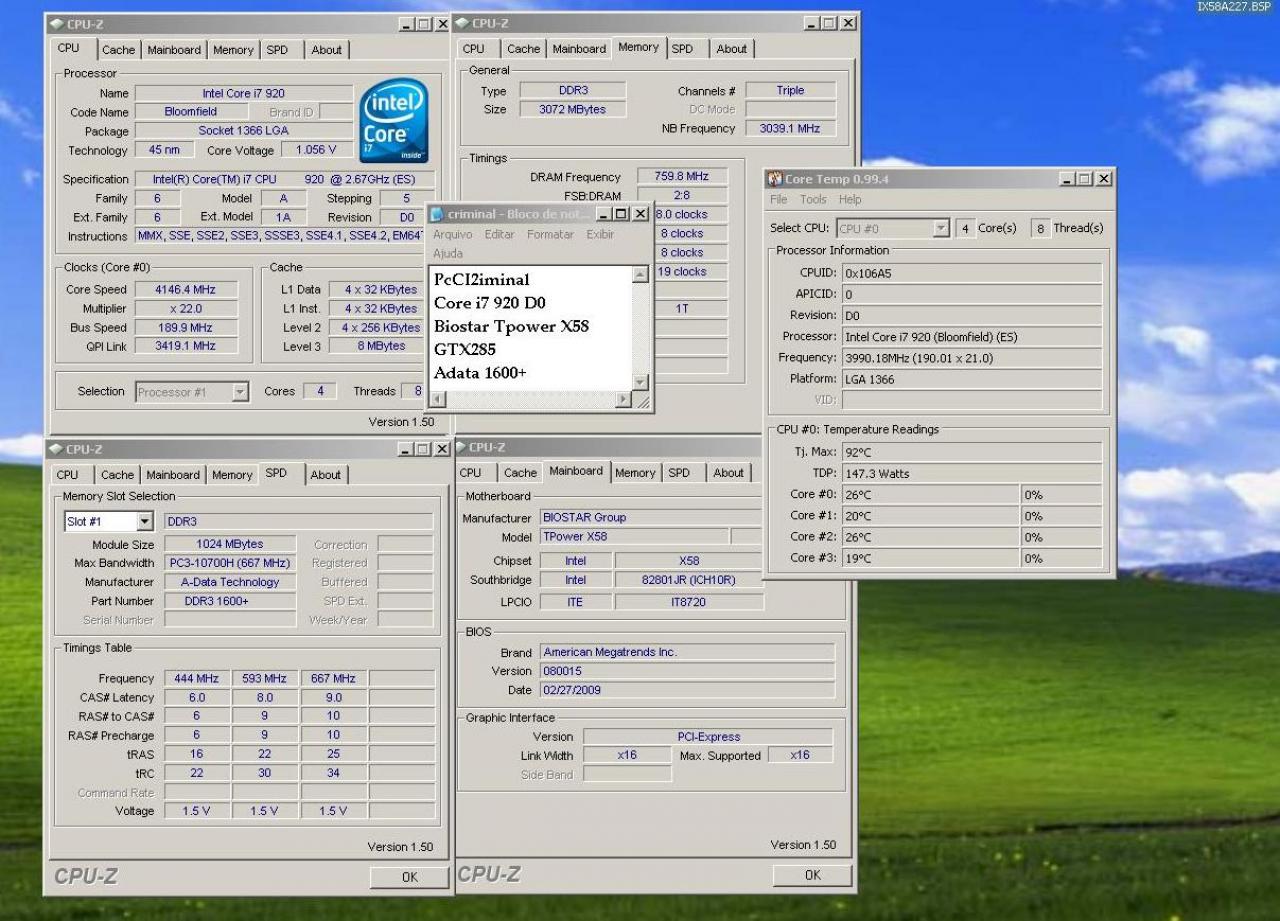Open Mainboard tab in top-left CPU-Z window
This screenshot has width=1280, height=921.
click(x=174, y=50)
